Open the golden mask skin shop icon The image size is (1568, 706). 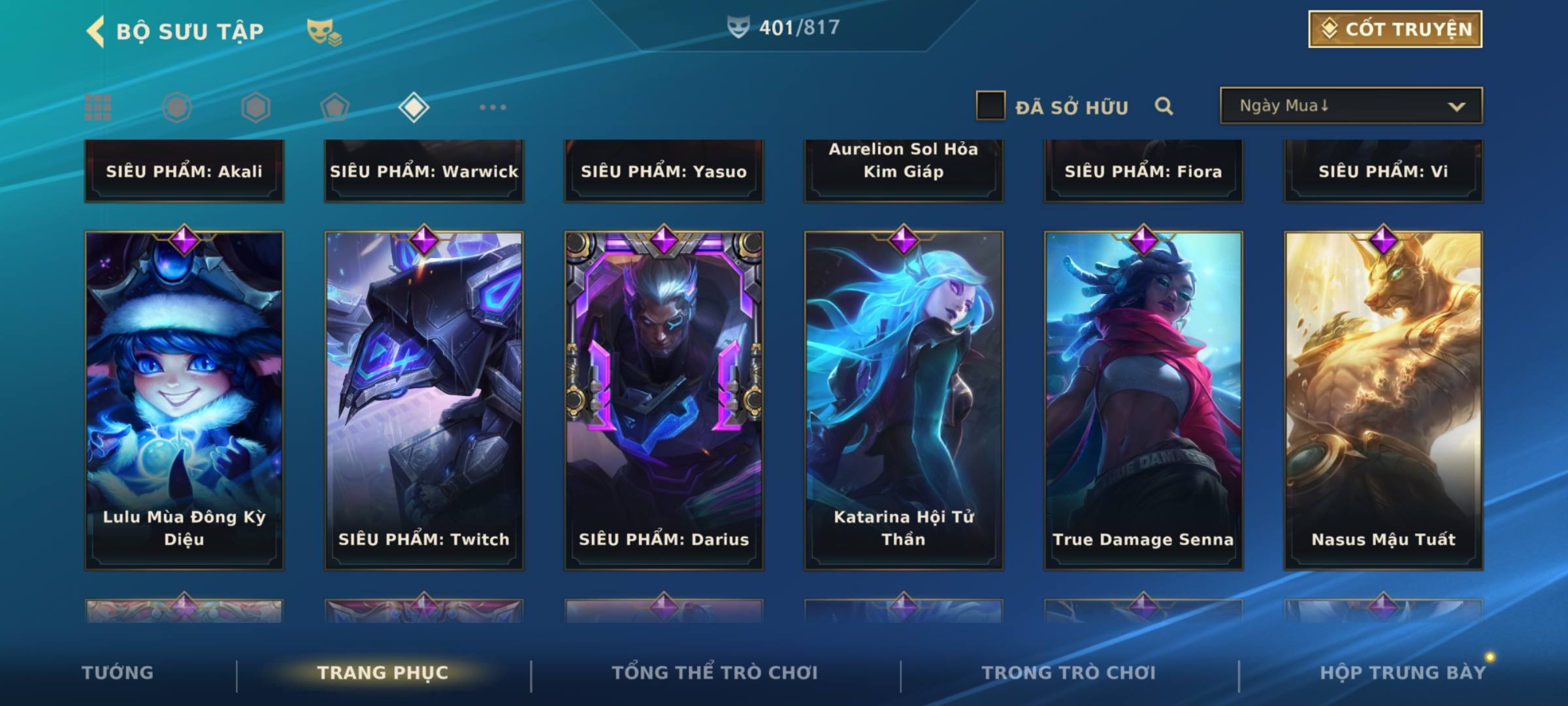324,32
